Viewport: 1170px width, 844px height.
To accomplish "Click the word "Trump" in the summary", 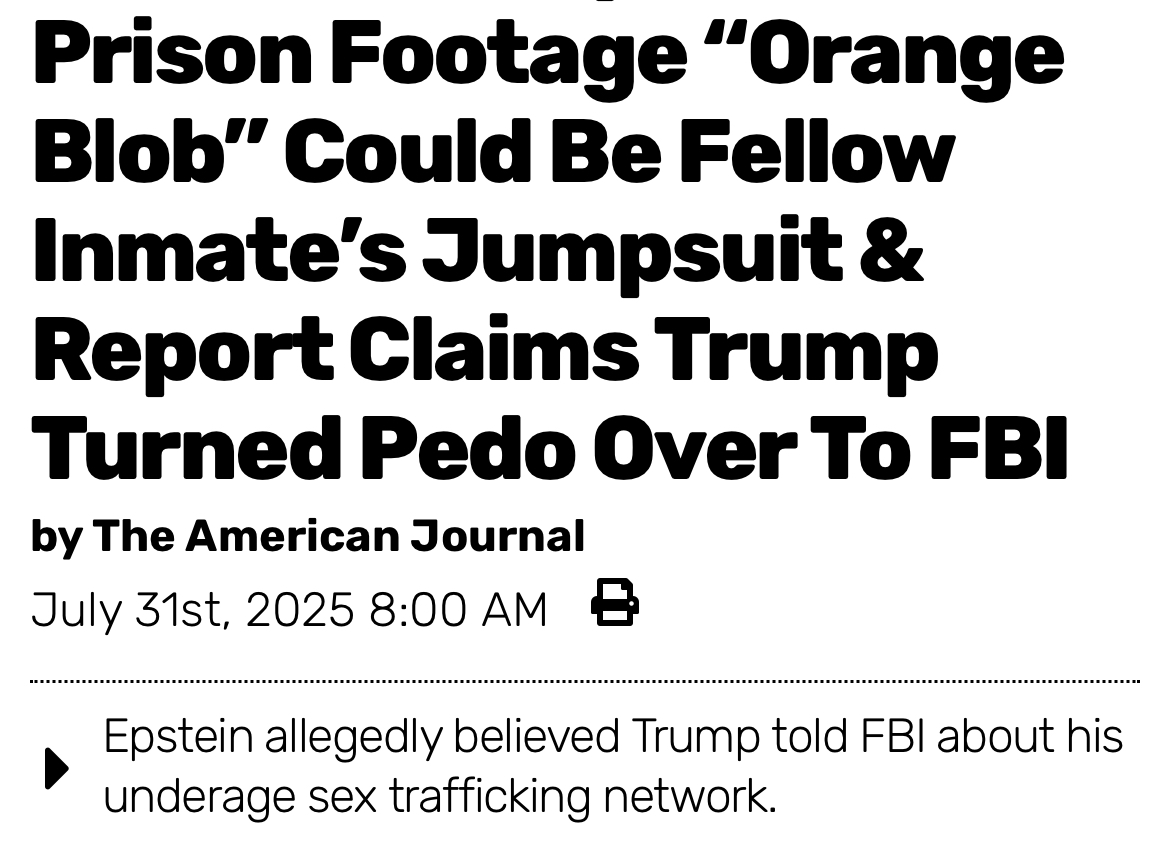I will [695, 737].
